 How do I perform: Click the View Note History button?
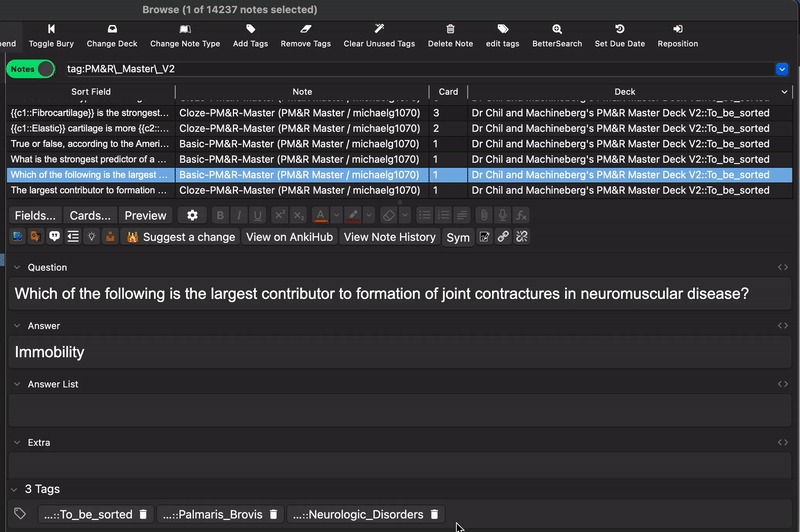[x=390, y=237]
